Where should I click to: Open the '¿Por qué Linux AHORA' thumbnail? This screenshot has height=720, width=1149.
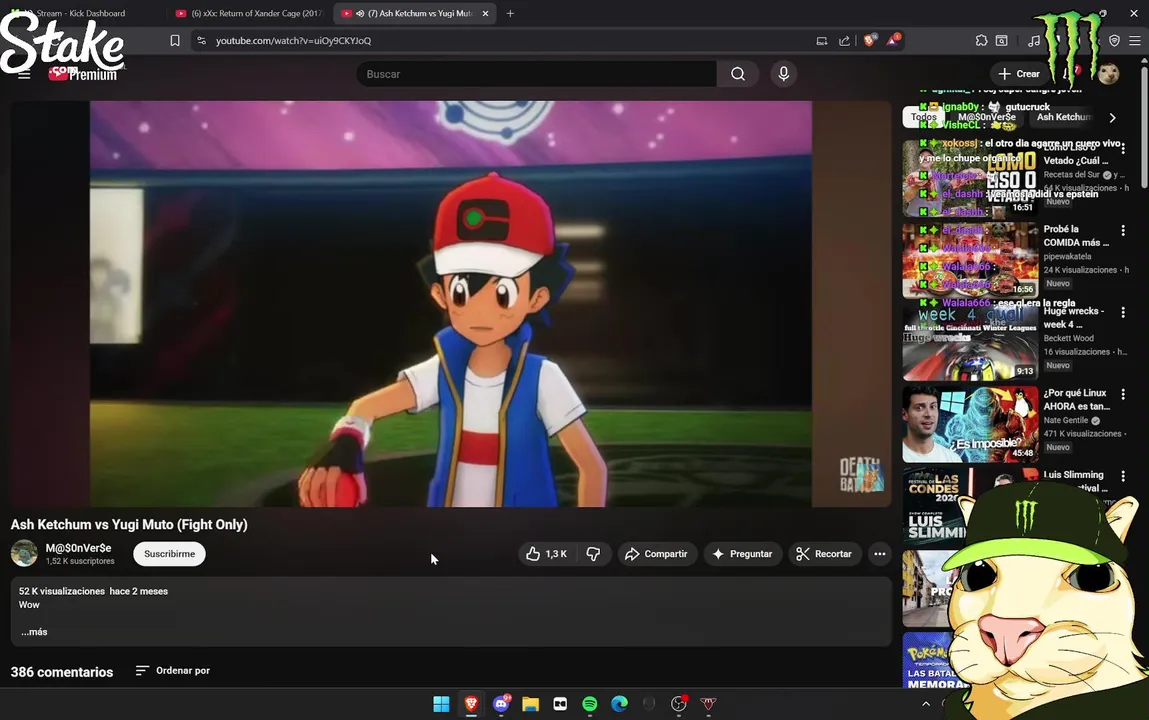970,424
